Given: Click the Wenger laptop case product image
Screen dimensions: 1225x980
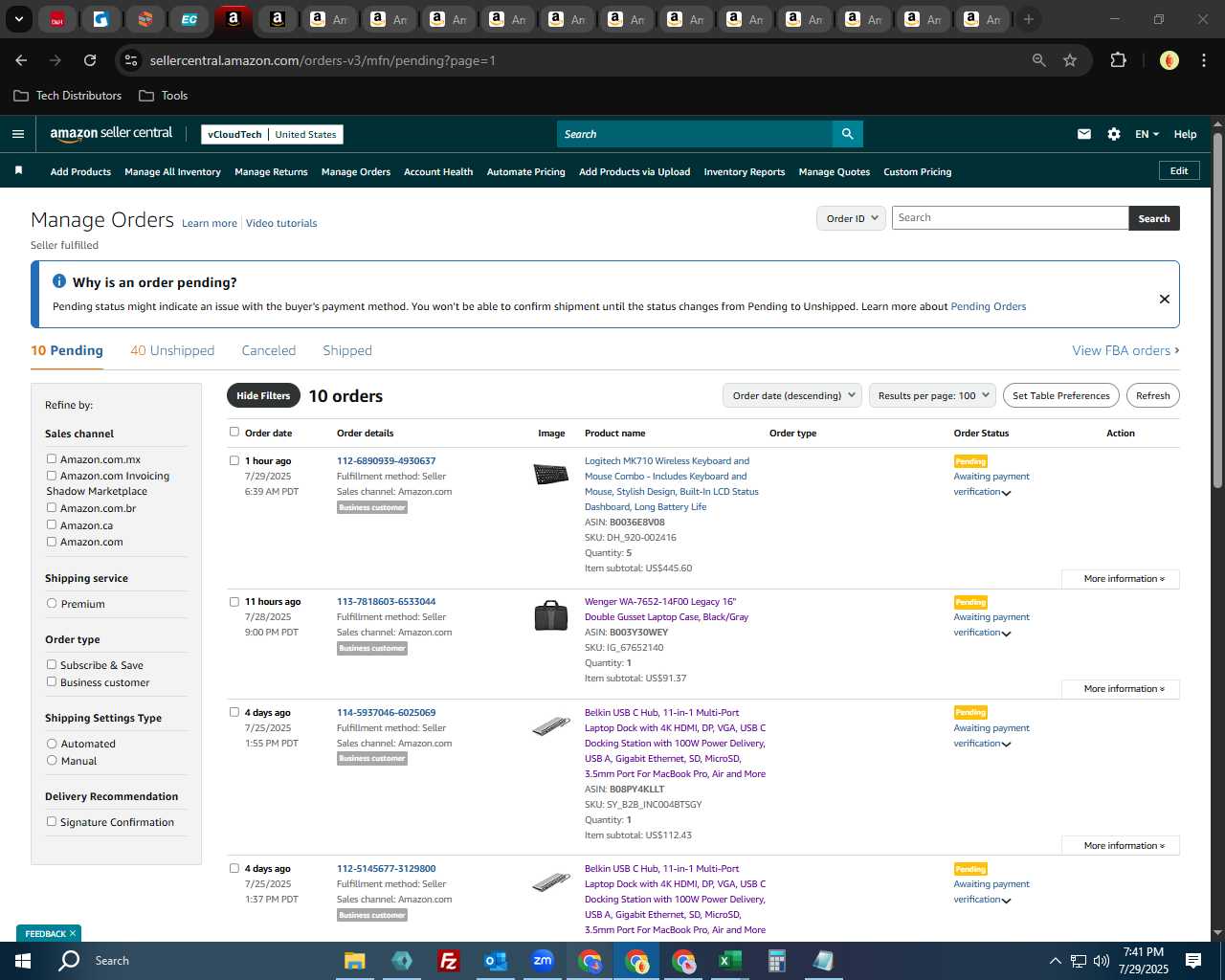Looking at the screenshot, I should point(550,615).
